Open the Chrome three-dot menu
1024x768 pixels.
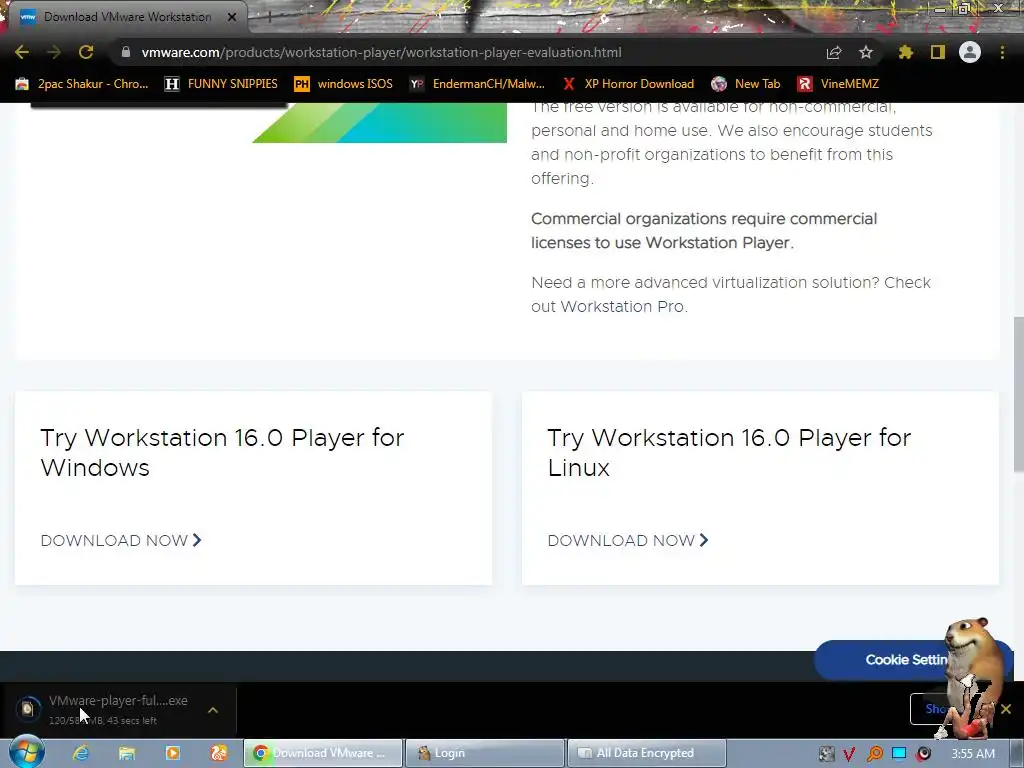pos(1002,52)
